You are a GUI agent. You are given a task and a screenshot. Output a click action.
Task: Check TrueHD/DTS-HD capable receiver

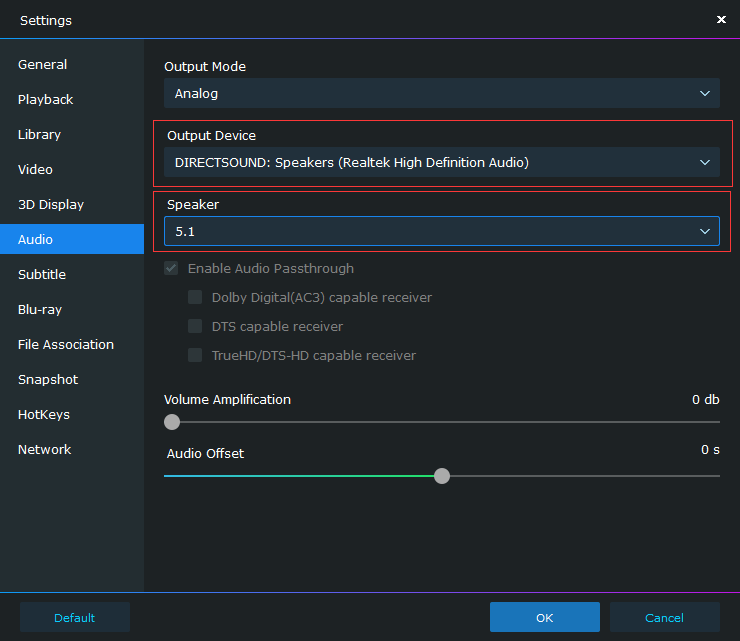pos(195,355)
